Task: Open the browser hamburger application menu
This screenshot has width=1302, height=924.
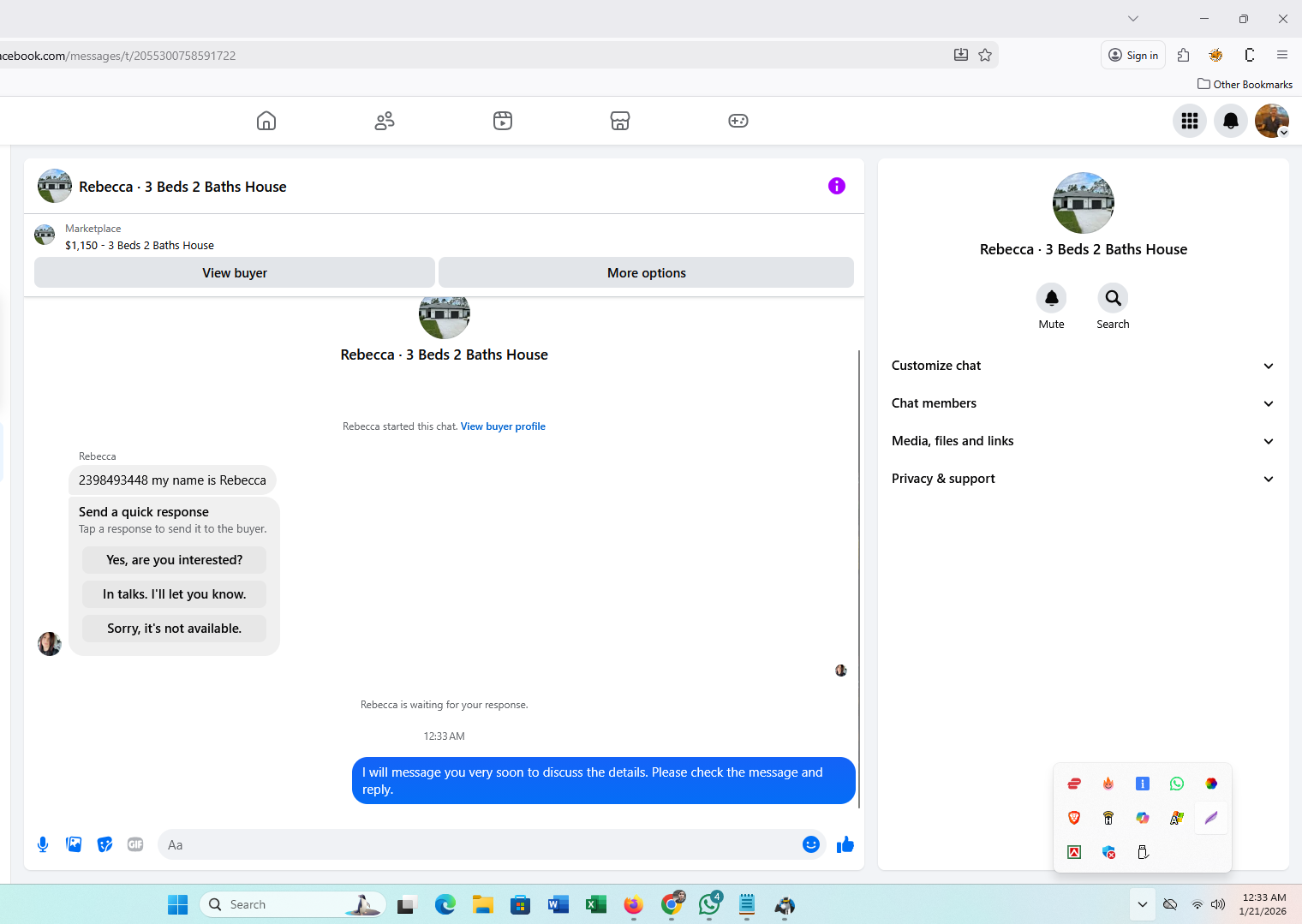Action: 1282,55
